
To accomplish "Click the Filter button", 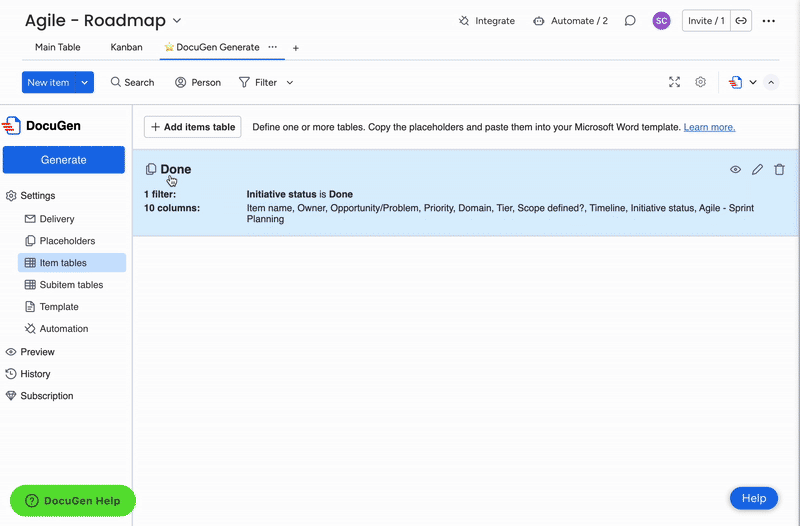I will coord(258,82).
